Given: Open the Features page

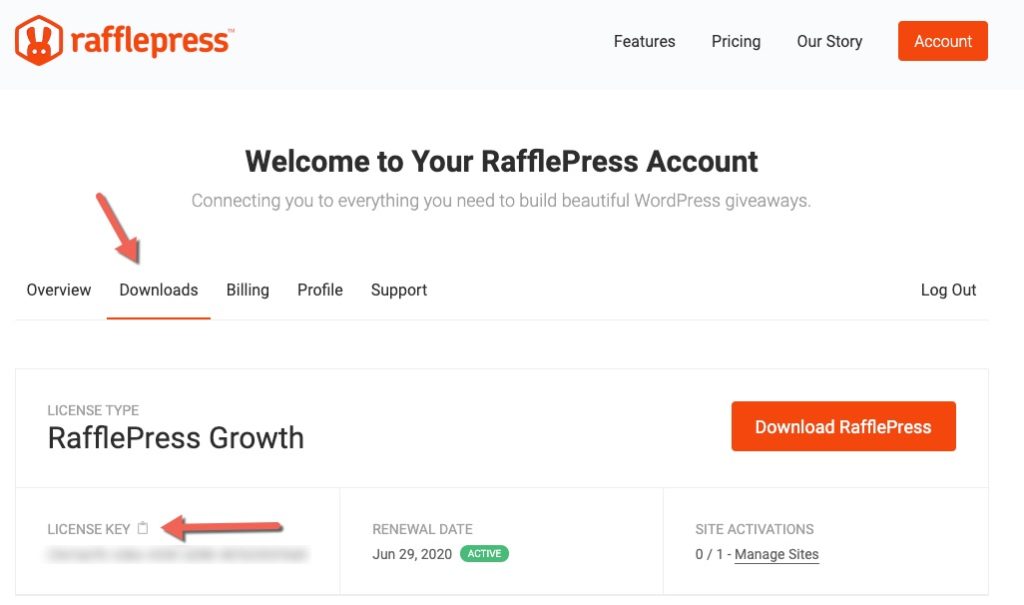Looking at the screenshot, I should [644, 41].
